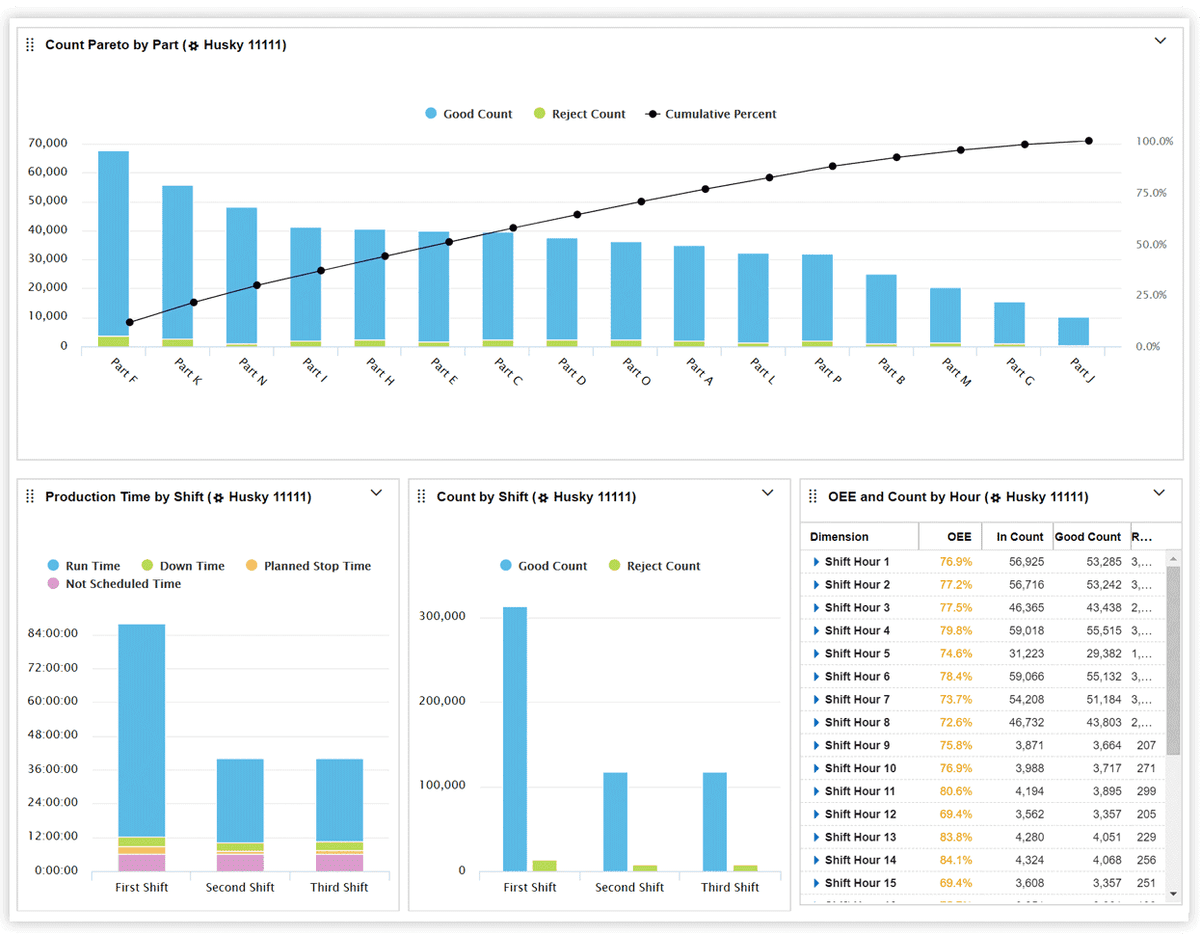Screen dimensions: 1200x935
Task: Open Count Pareto by Part panel menu chevron
Action: (1160, 41)
